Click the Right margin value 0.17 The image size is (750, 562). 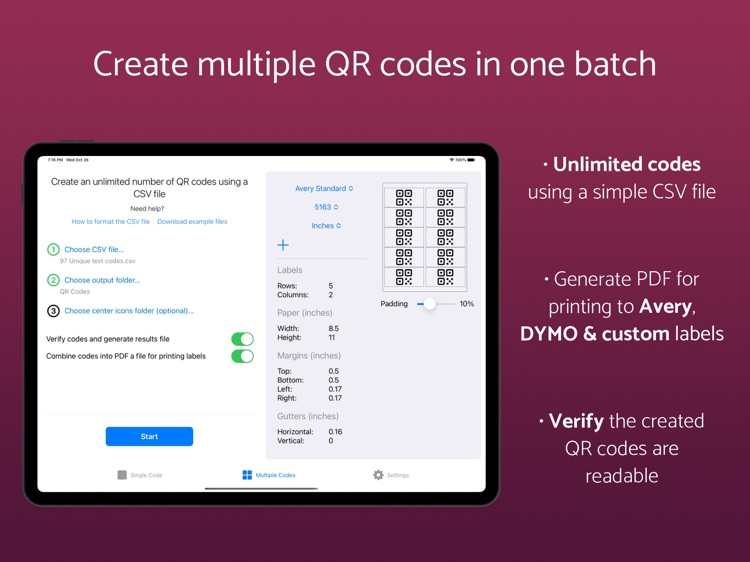(335, 398)
